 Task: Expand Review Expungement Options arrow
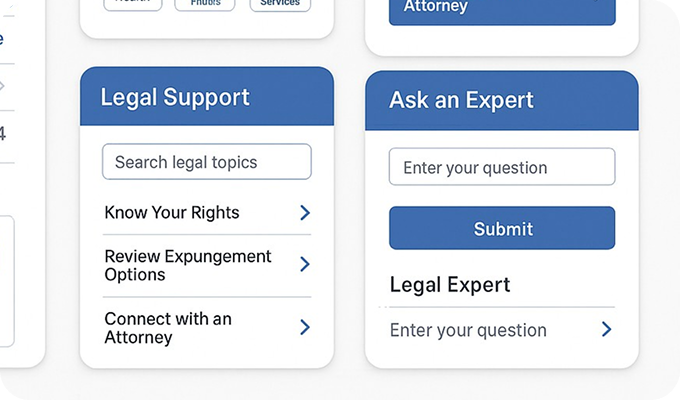pyautogui.click(x=305, y=265)
